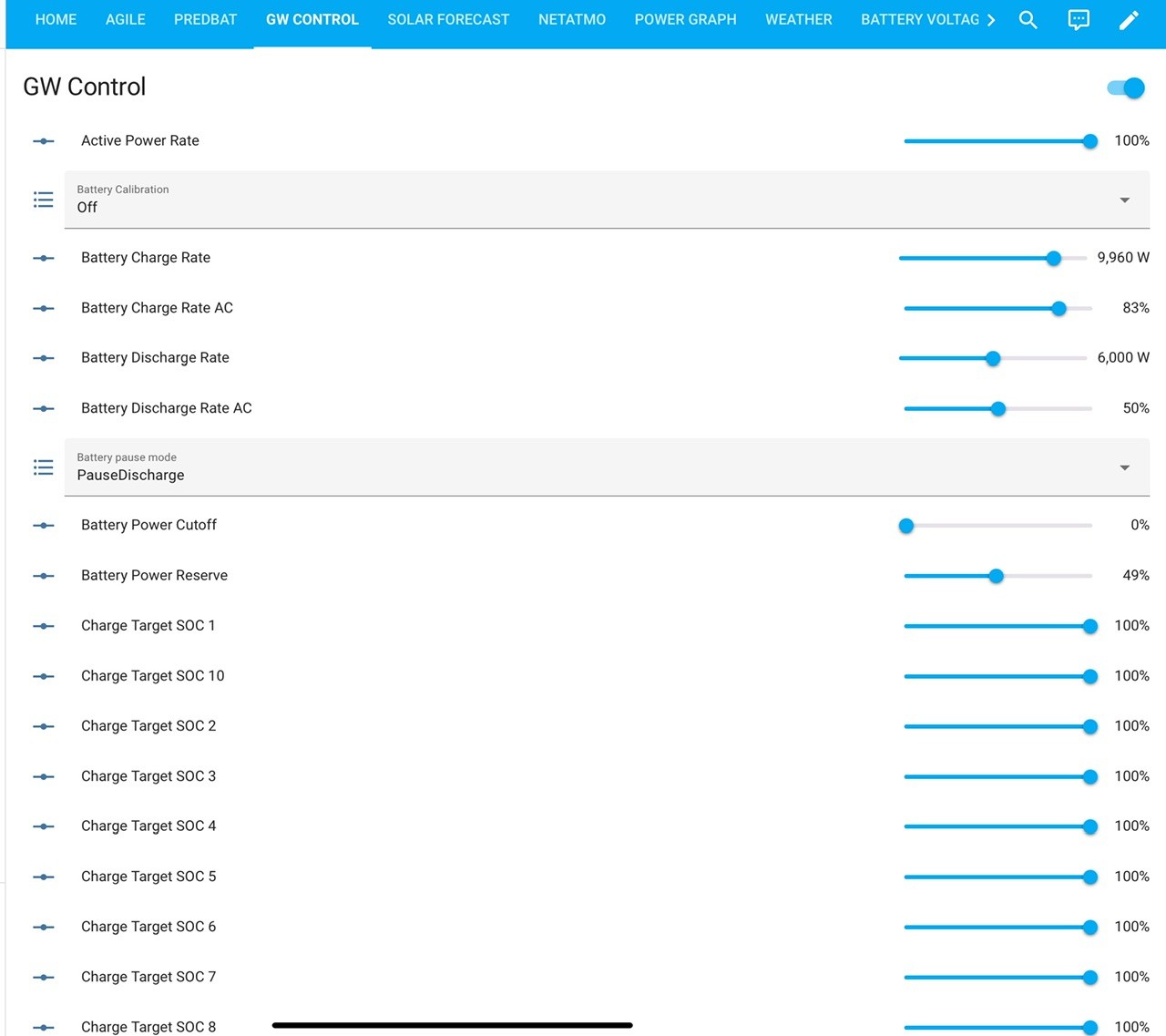
Task: Click Charge Target SOC 7 entity icon
Action: [44, 977]
